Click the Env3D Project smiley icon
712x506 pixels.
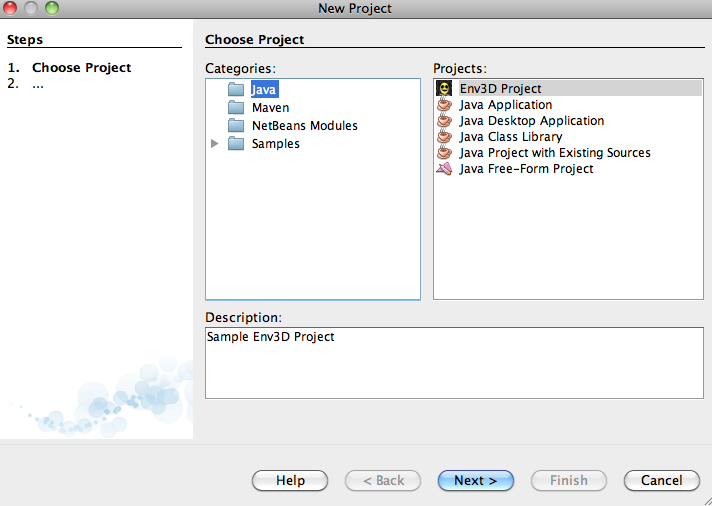(x=444, y=89)
